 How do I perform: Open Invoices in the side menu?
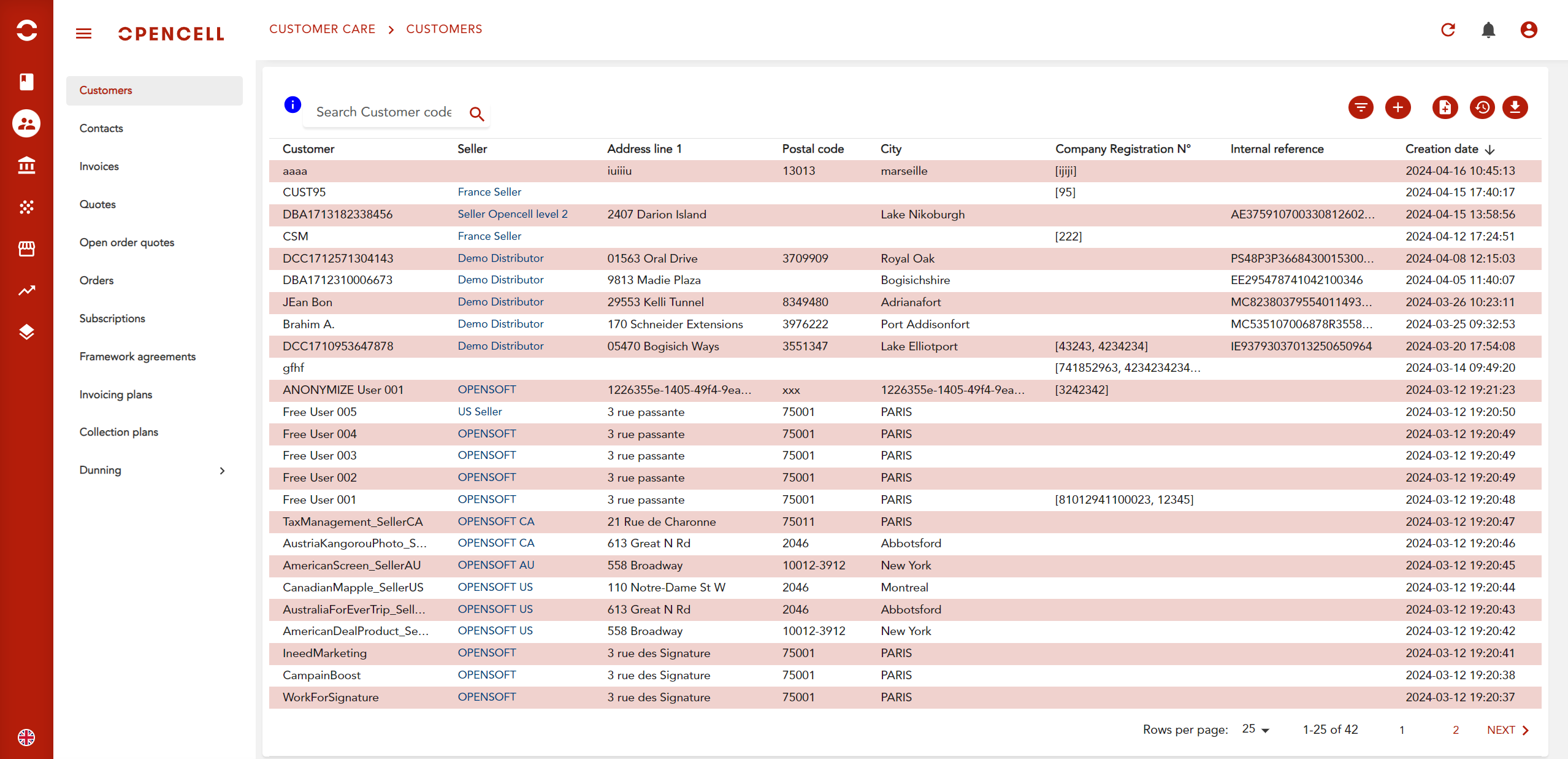tap(99, 166)
